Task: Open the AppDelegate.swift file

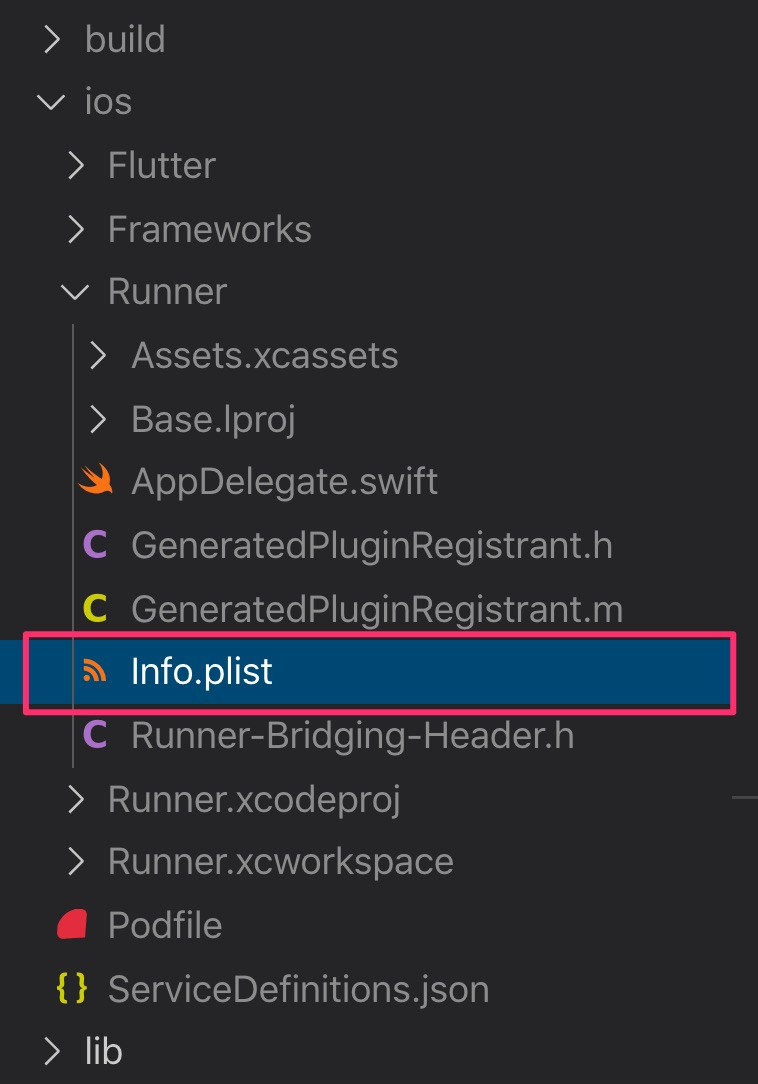Action: (284, 482)
